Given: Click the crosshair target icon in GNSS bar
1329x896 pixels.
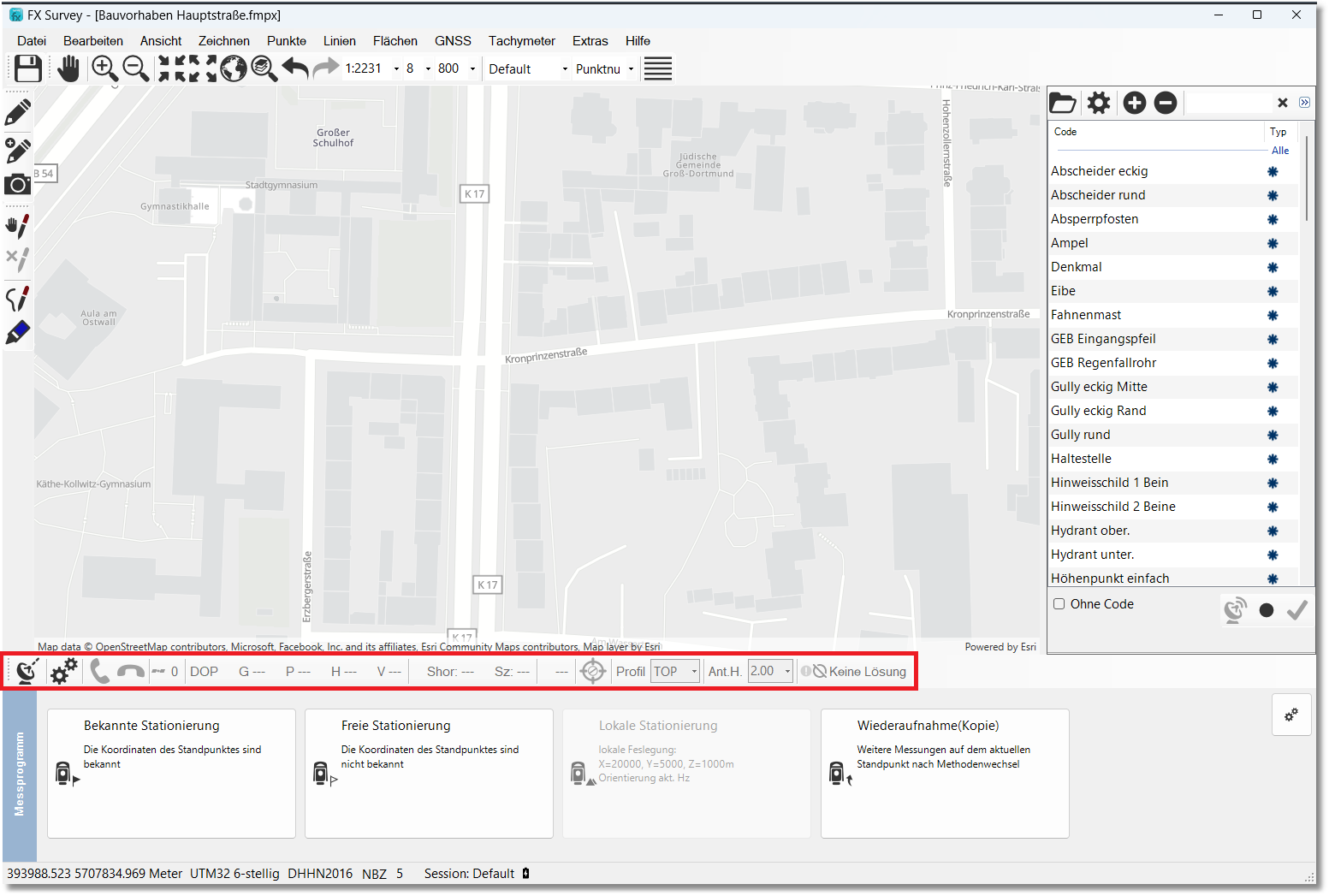Looking at the screenshot, I should point(592,672).
